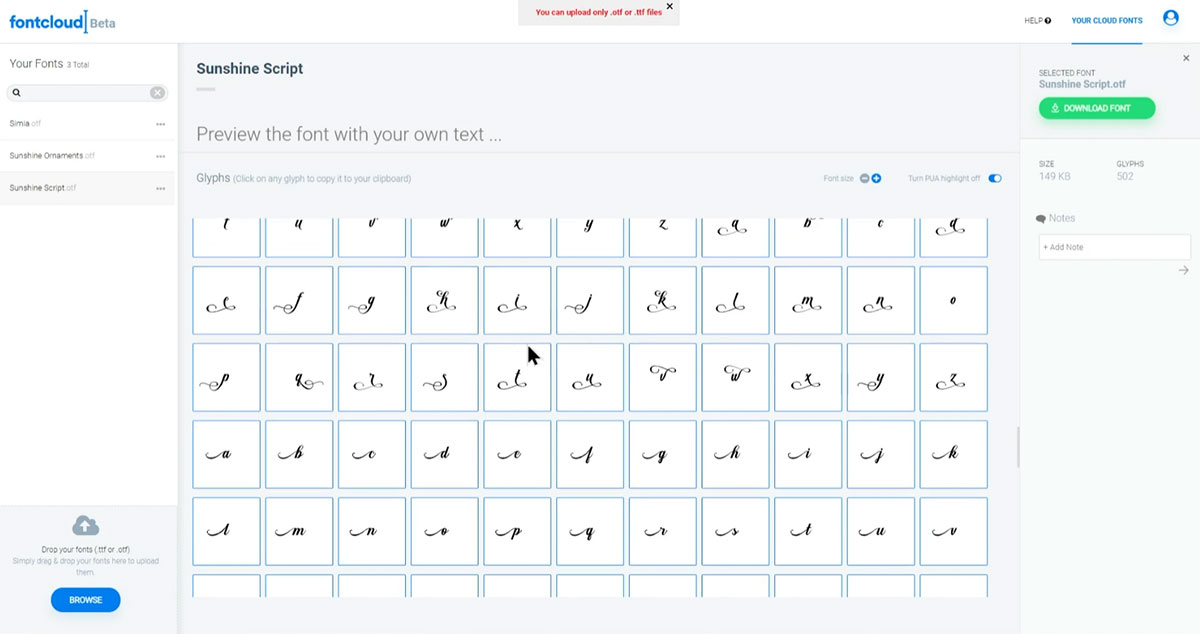The width and height of the screenshot is (1200, 634).
Task: Open options menu for Sunshine Script.otf
Action: 160,188
